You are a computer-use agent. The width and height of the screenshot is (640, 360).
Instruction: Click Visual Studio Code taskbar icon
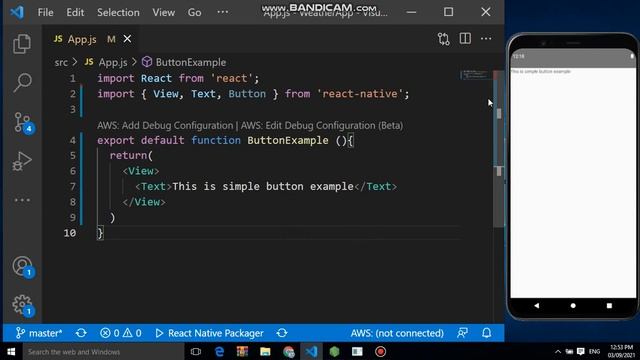[x=311, y=351]
